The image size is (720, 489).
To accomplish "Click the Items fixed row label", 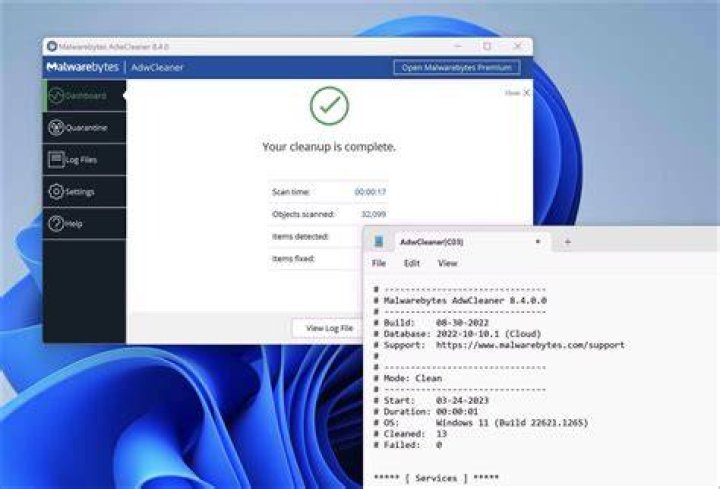I will point(293,259).
